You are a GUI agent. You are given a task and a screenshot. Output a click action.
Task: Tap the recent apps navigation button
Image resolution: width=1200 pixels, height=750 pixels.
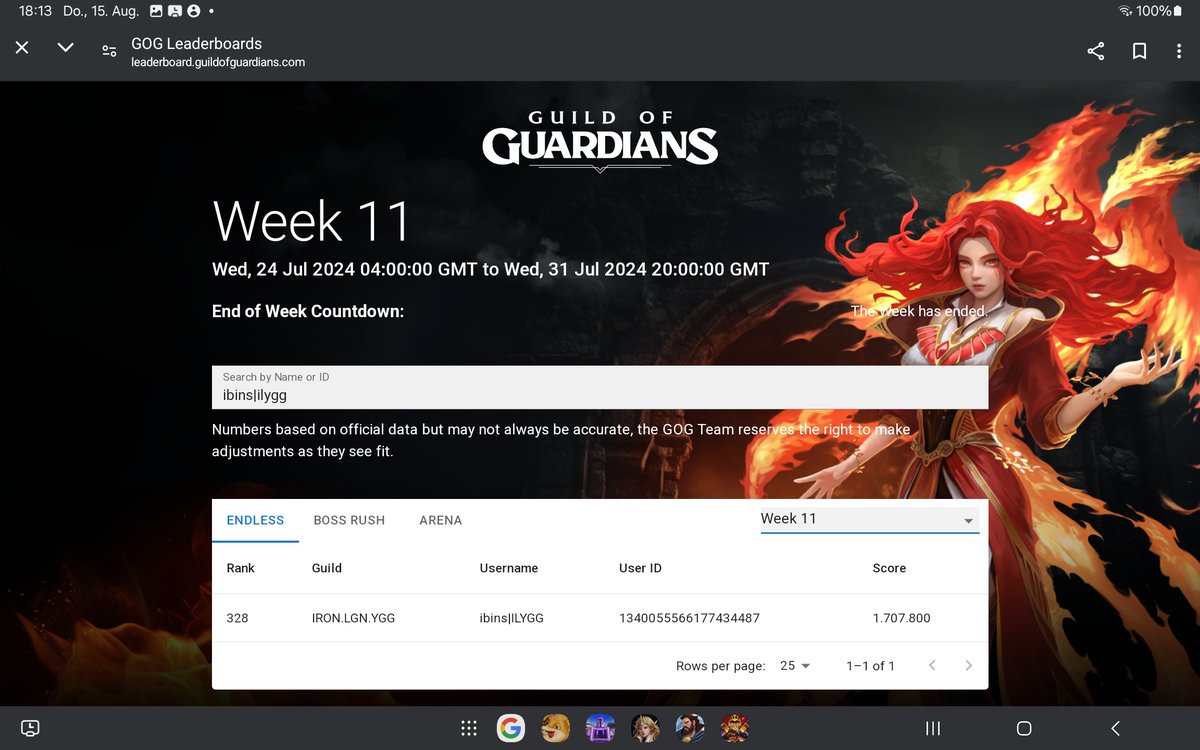(x=932, y=728)
